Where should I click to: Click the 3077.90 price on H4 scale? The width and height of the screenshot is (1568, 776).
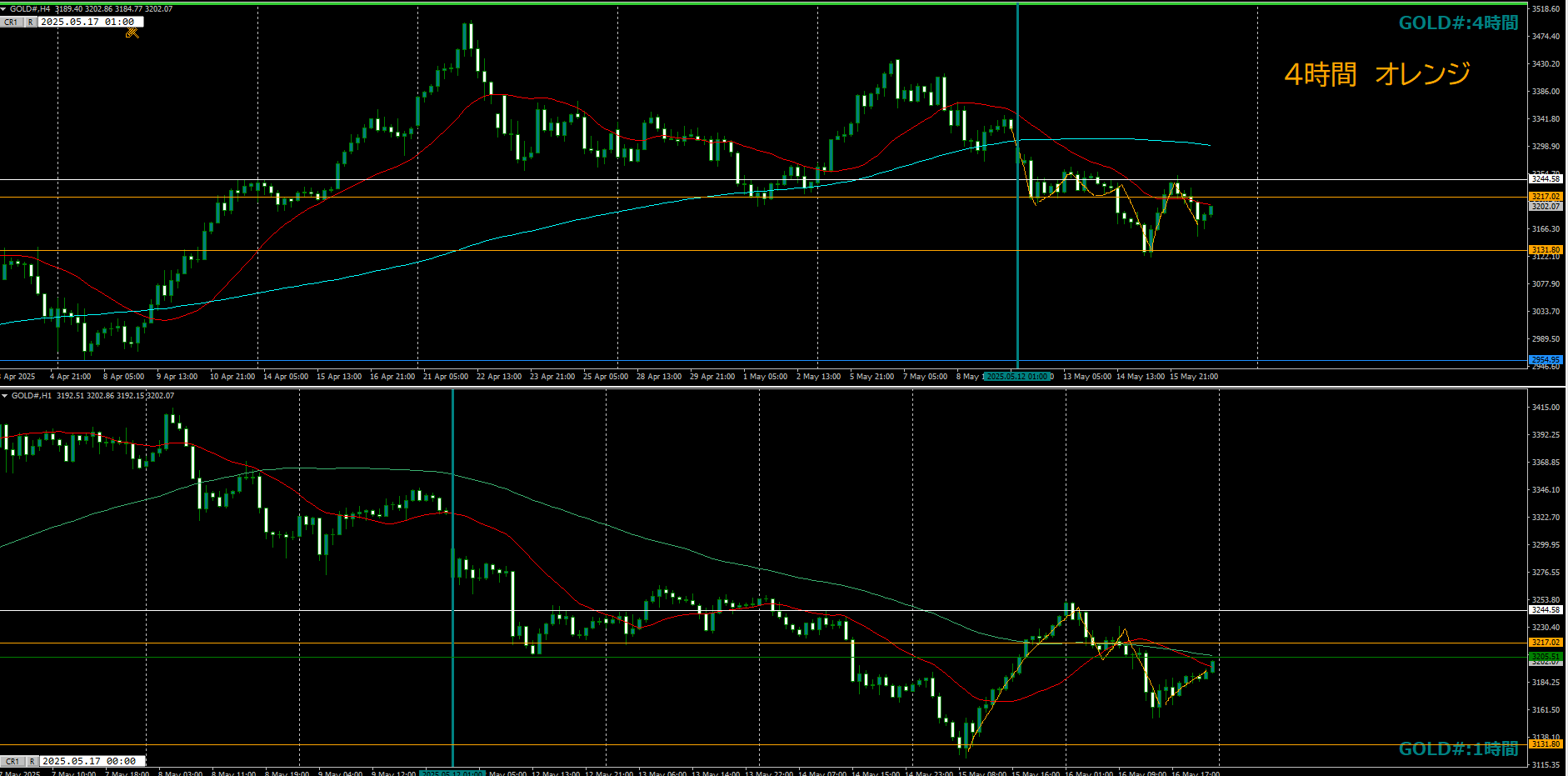tap(1546, 284)
